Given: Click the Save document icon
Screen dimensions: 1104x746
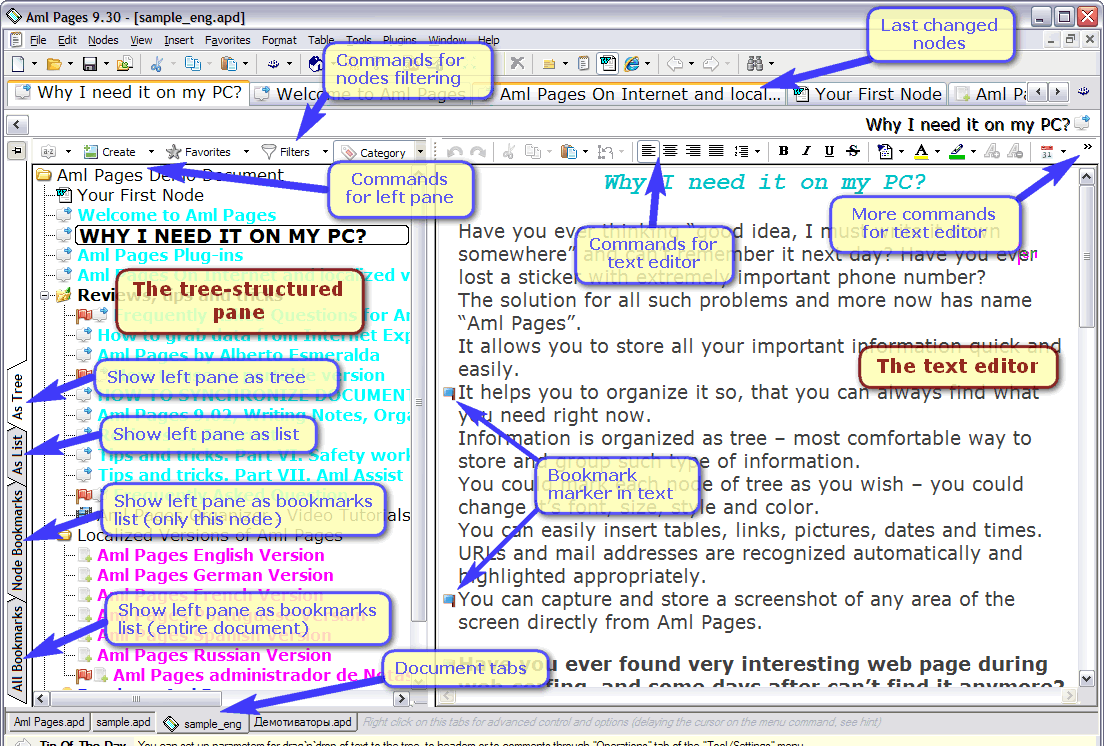Looking at the screenshot, I should [89, 64].
